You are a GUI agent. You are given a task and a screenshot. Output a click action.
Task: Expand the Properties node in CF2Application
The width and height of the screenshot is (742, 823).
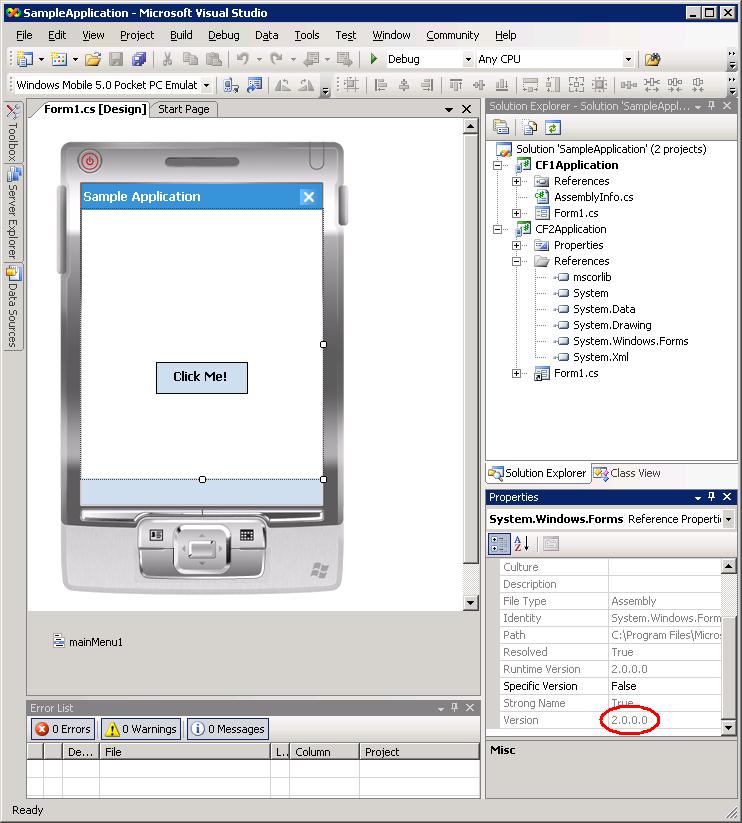(x=516, y=245)
